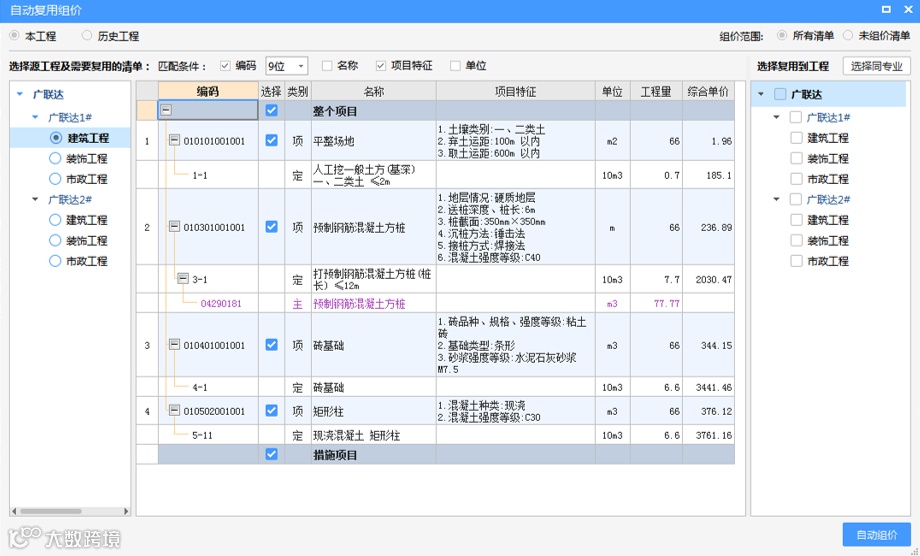Uncheck the 整个项目 selection checkbox
This screenshot has width=920, height=556.
[x=272, y=110]
